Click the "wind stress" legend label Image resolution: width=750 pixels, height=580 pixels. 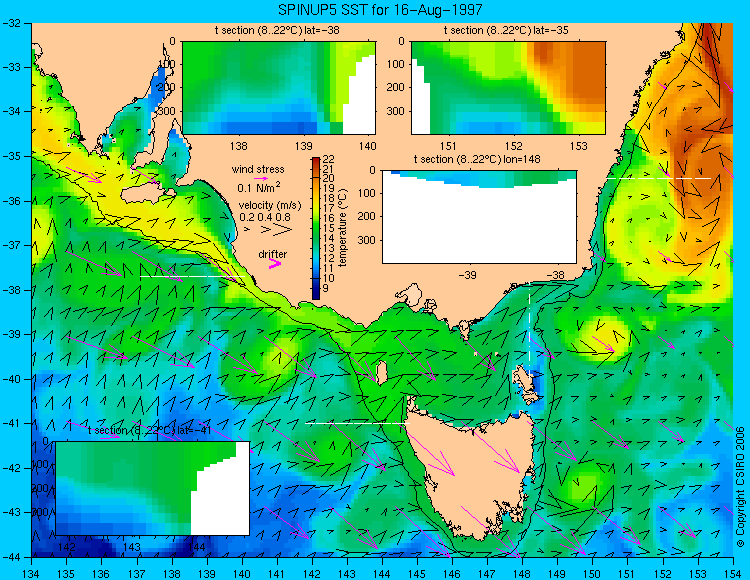(258, 169)
